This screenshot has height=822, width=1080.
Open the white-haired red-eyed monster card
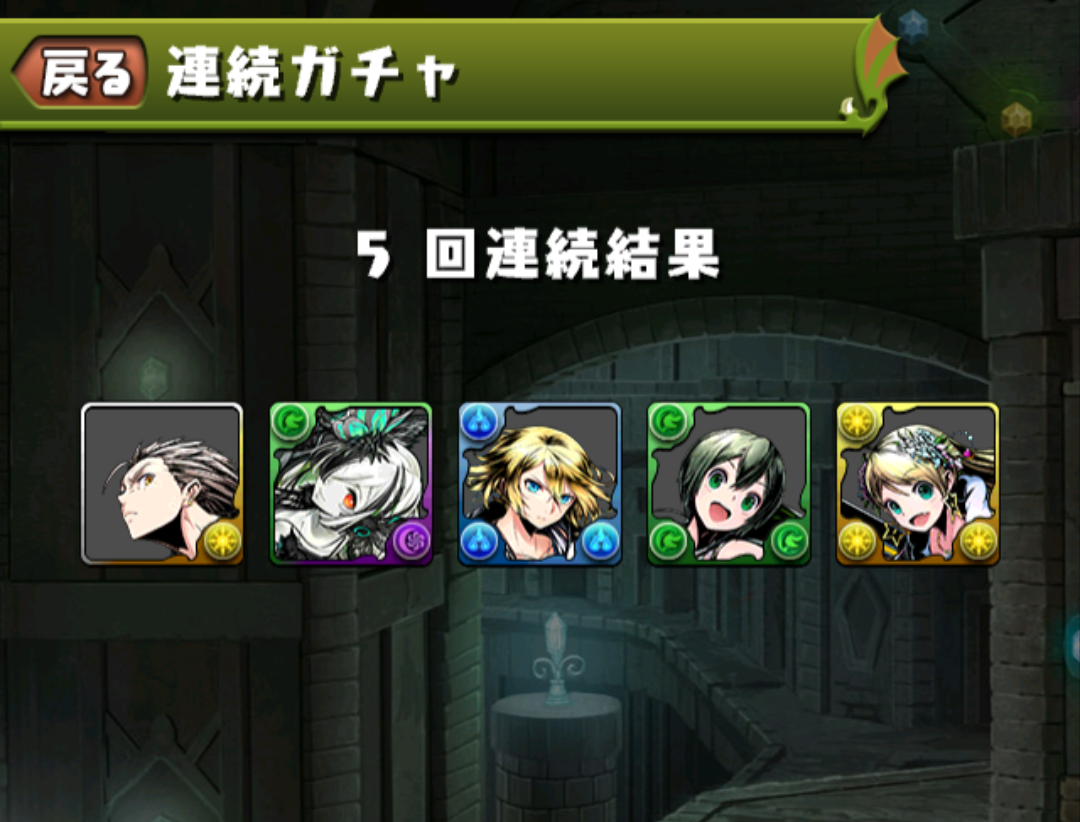coord(351,484)
